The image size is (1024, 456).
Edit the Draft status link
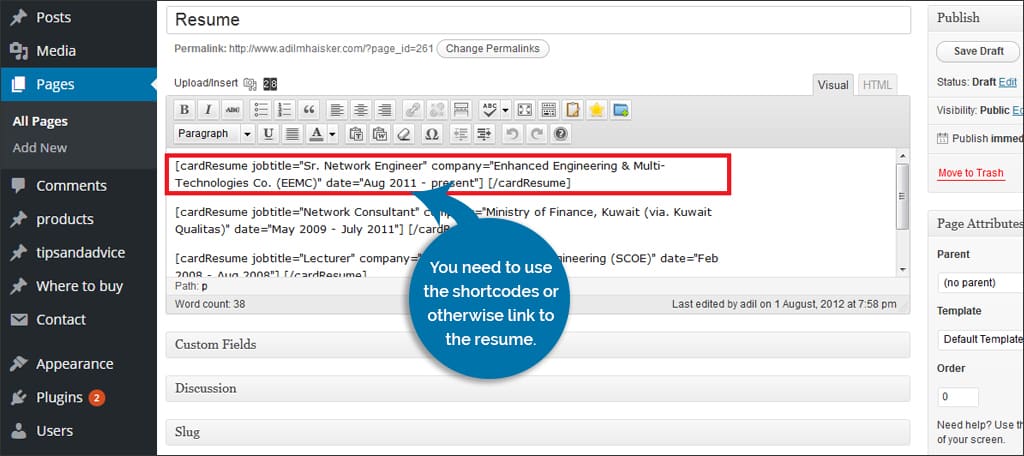[1008, 82]
